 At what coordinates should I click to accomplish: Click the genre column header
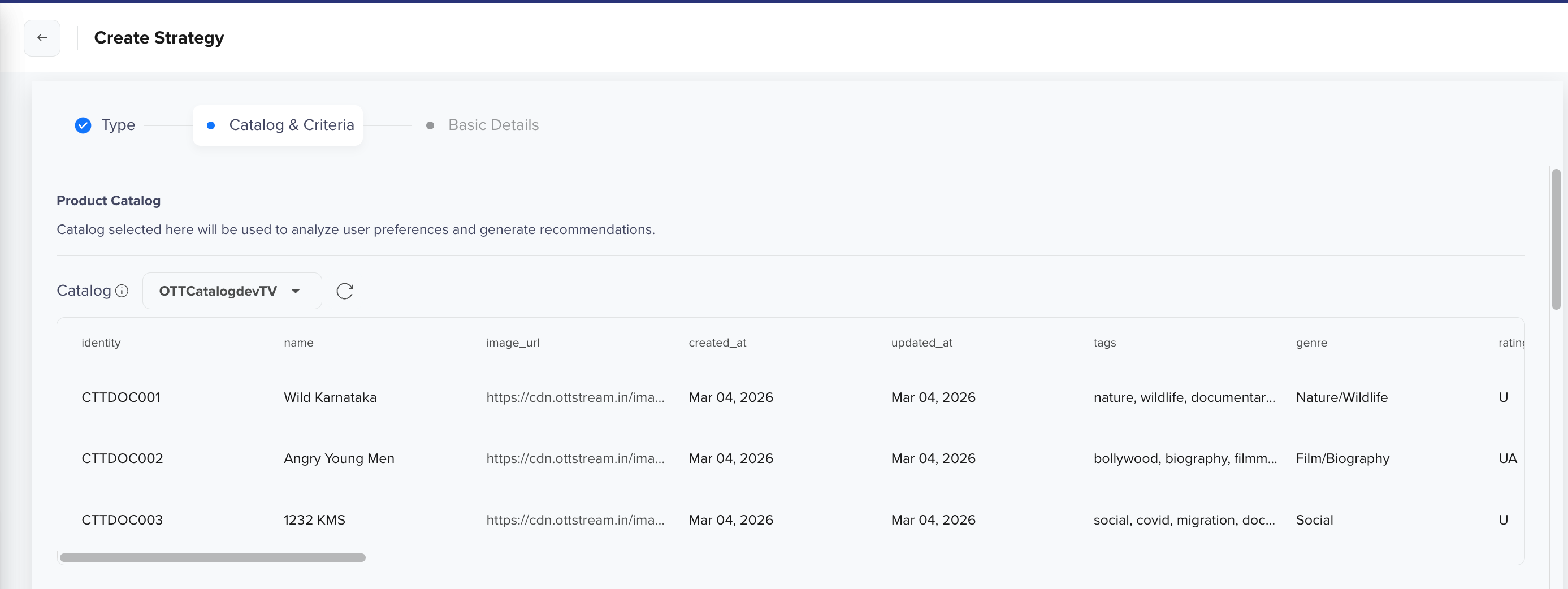1311,343
